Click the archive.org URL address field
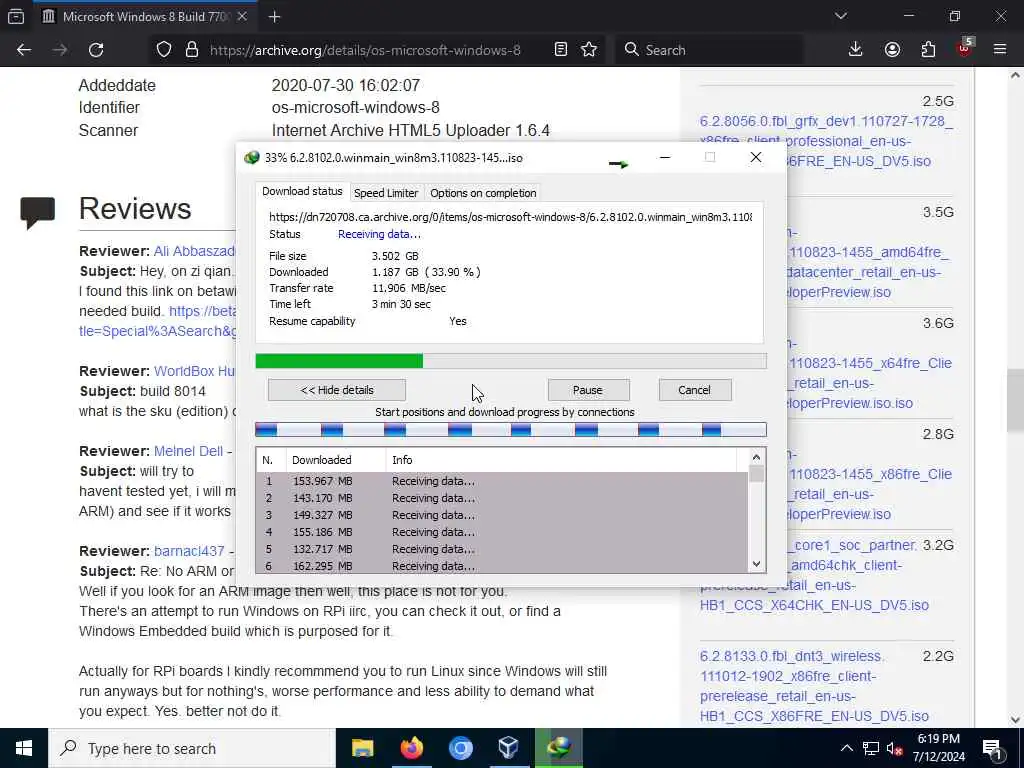The image size is (1024, 768). click(x=365, y=50)
